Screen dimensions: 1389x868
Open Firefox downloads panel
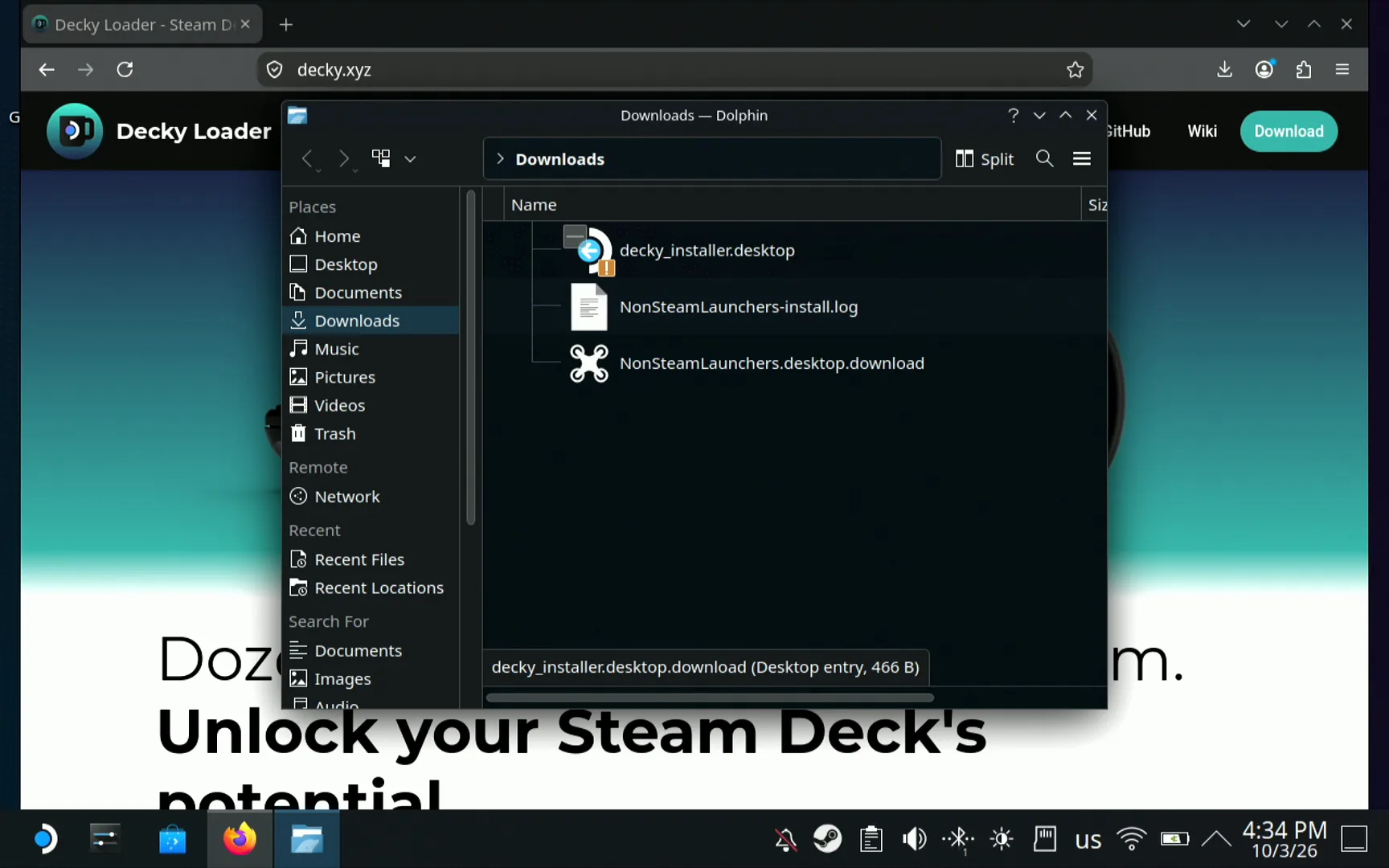point(1224,70)
